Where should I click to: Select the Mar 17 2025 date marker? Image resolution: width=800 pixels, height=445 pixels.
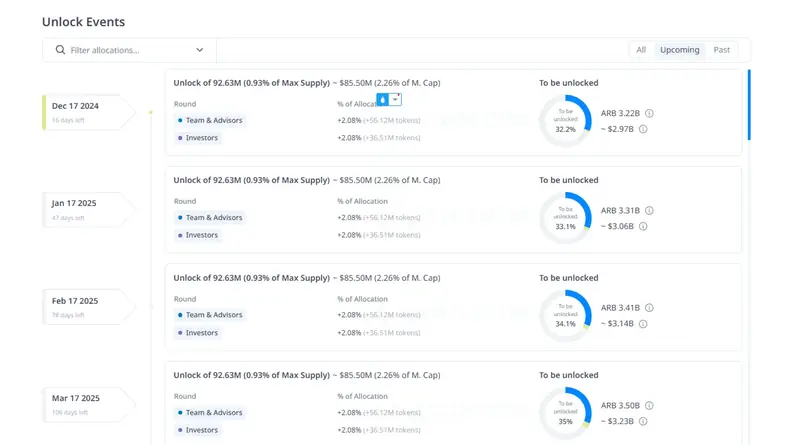coord(88,404)
